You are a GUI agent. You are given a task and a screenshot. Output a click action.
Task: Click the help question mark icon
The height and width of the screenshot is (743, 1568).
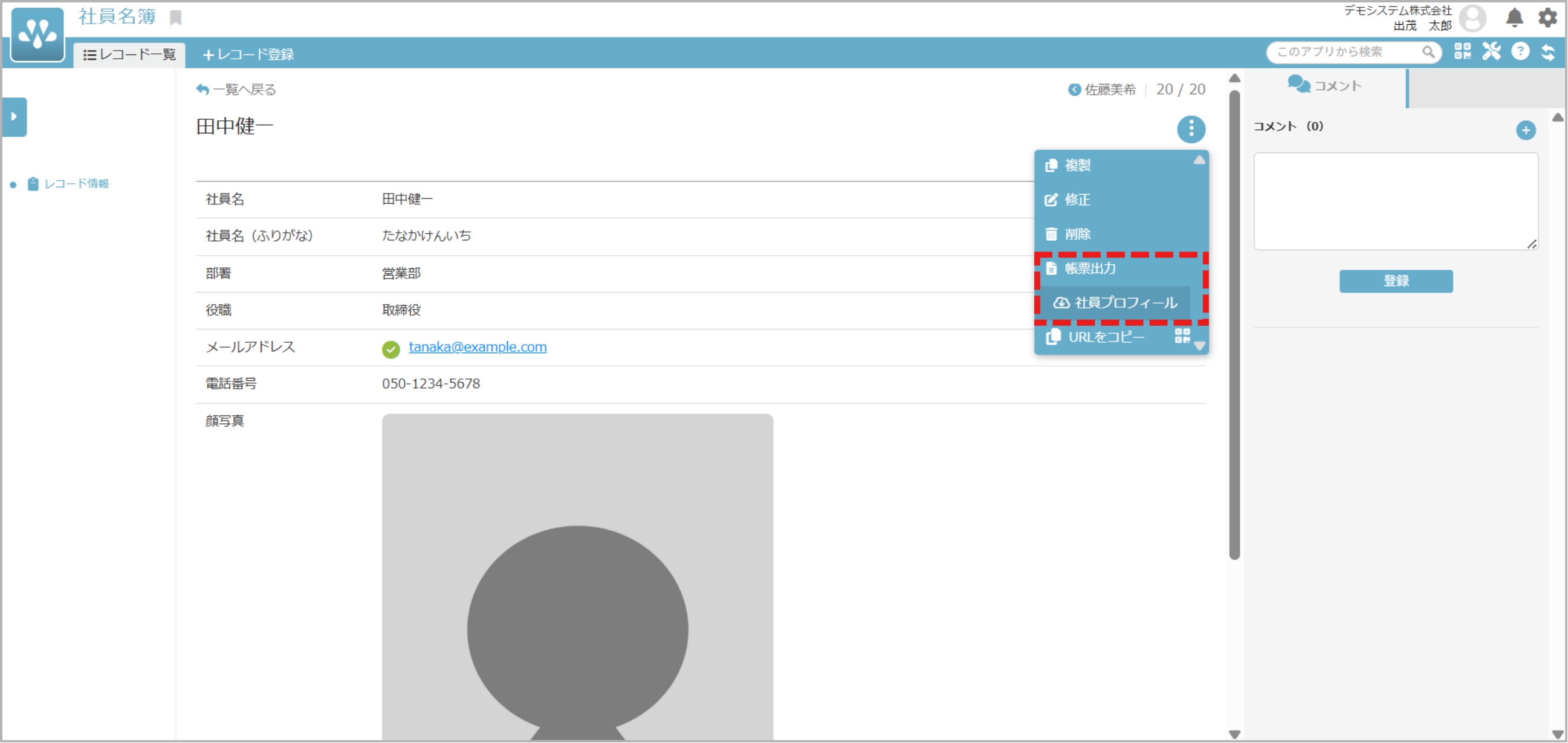(x=1520, y=52)
